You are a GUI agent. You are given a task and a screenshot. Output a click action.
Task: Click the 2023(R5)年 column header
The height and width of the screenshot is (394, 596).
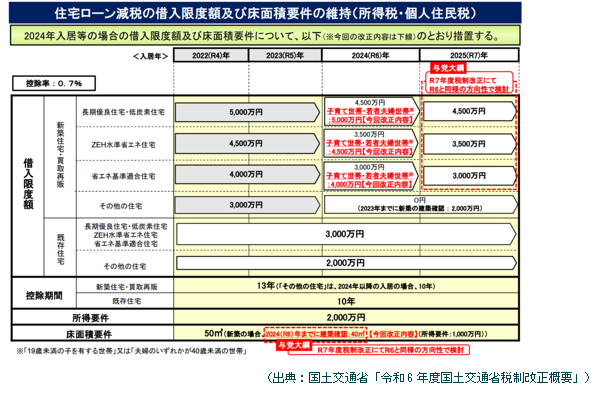tap(285, 55)
